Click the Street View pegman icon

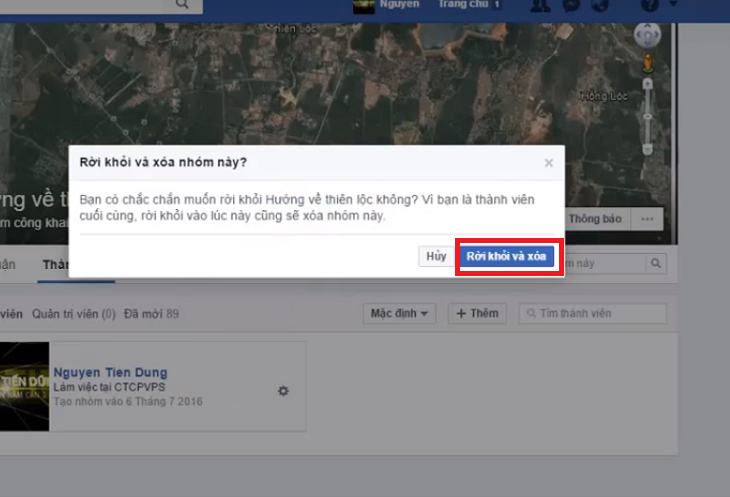(x=648, y=63)
